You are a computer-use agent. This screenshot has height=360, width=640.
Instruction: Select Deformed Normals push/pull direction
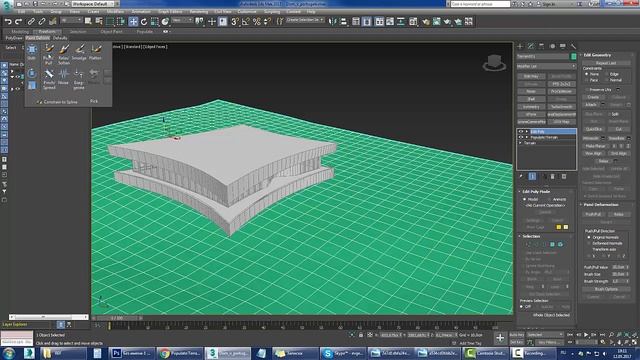tap(589, 243)
